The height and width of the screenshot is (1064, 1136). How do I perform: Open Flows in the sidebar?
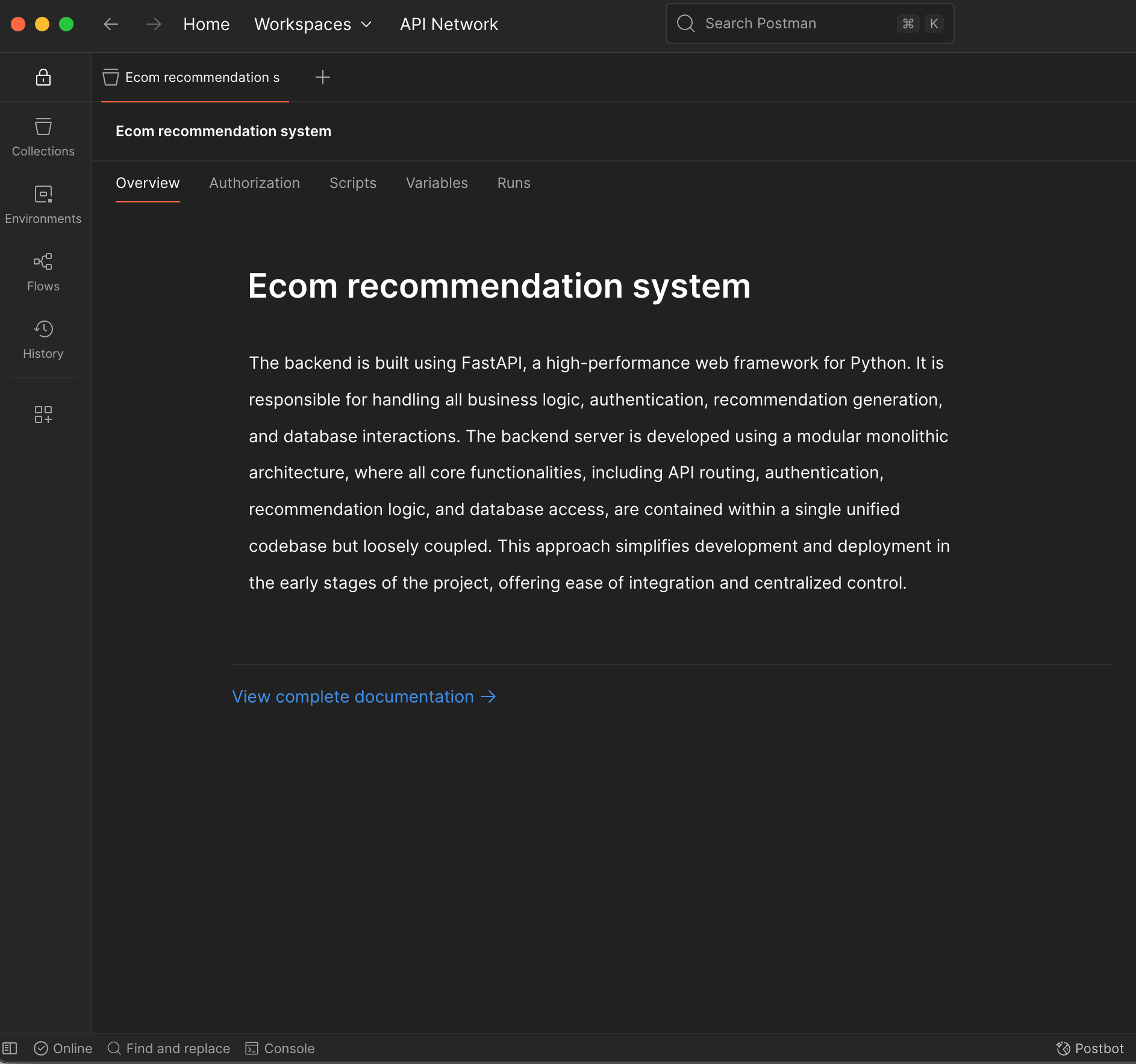[43, 273]
